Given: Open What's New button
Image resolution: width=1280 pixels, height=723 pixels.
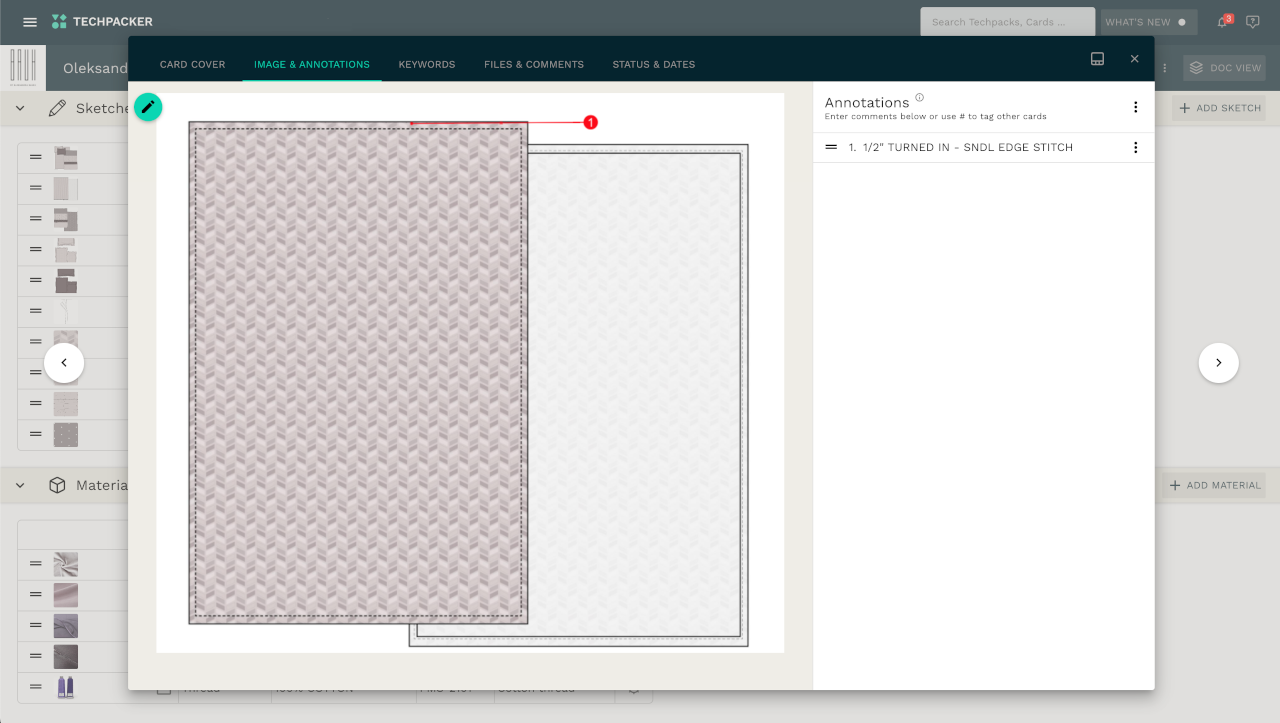Looking at the screenshot, I should 1148,22.
